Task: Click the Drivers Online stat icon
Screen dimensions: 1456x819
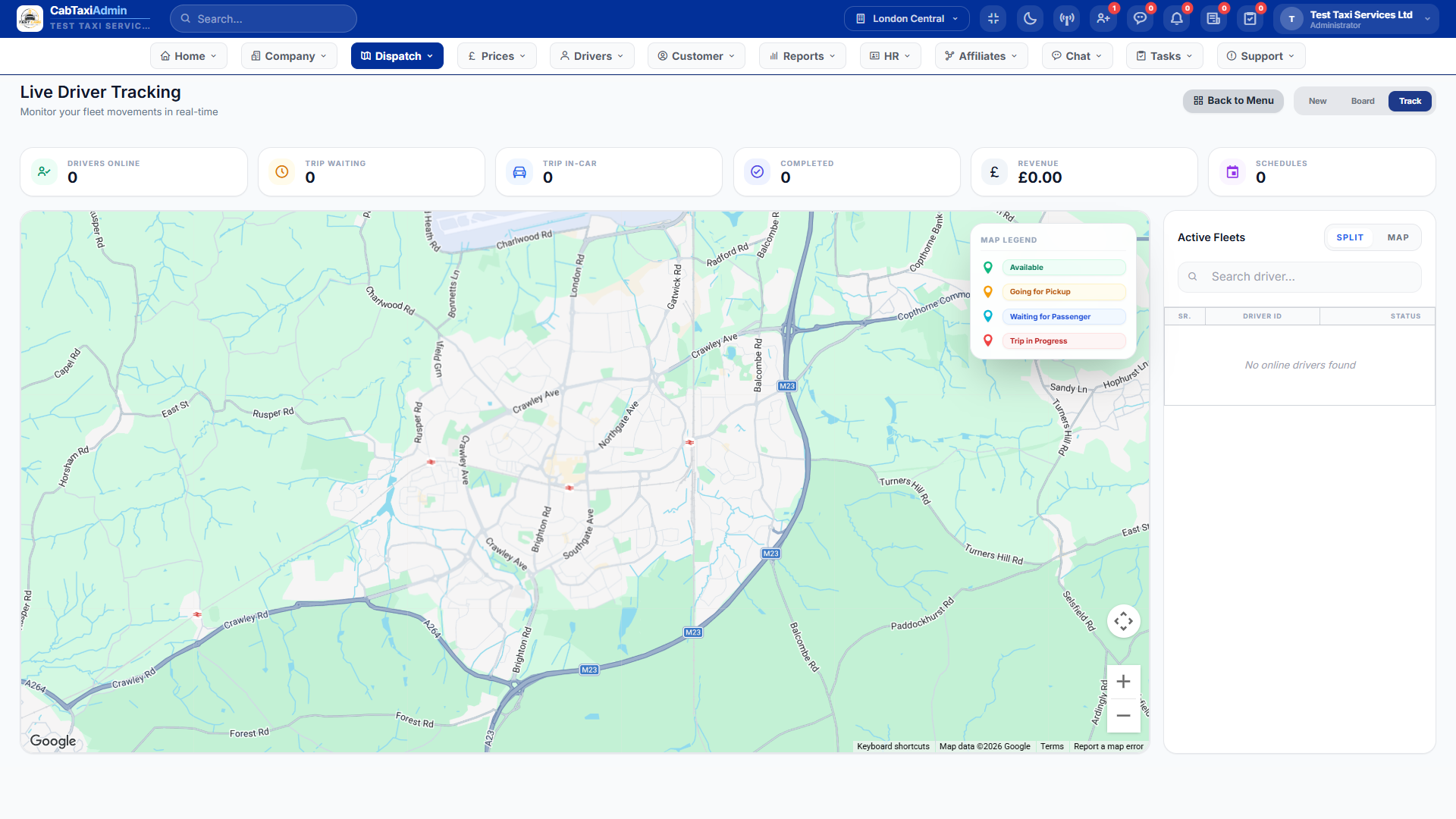Action: coord(45,171)
